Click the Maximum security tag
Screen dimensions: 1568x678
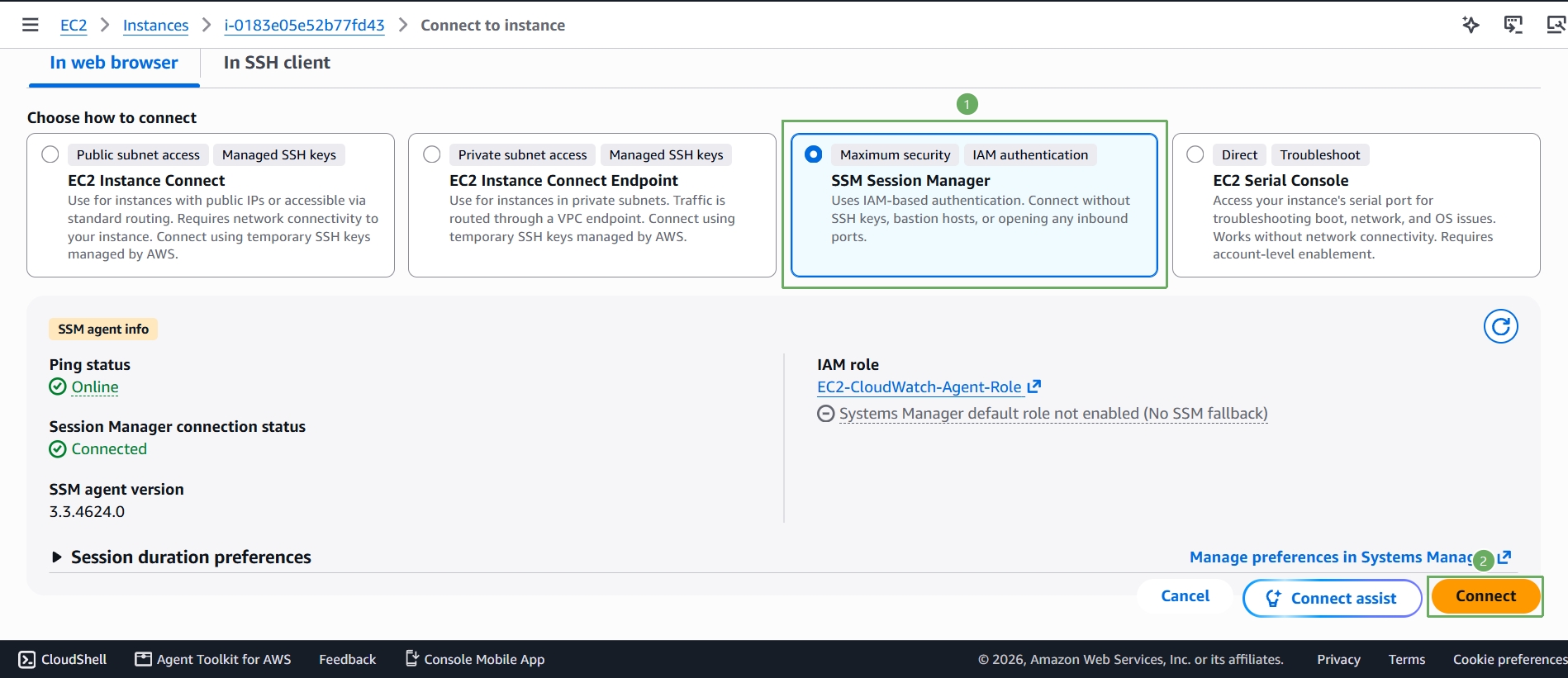(x=895, y=154)
